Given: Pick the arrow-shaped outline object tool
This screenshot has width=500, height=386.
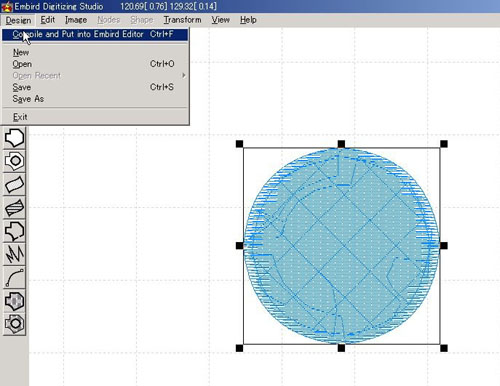Looking at the screenshot, I should 14,231.
